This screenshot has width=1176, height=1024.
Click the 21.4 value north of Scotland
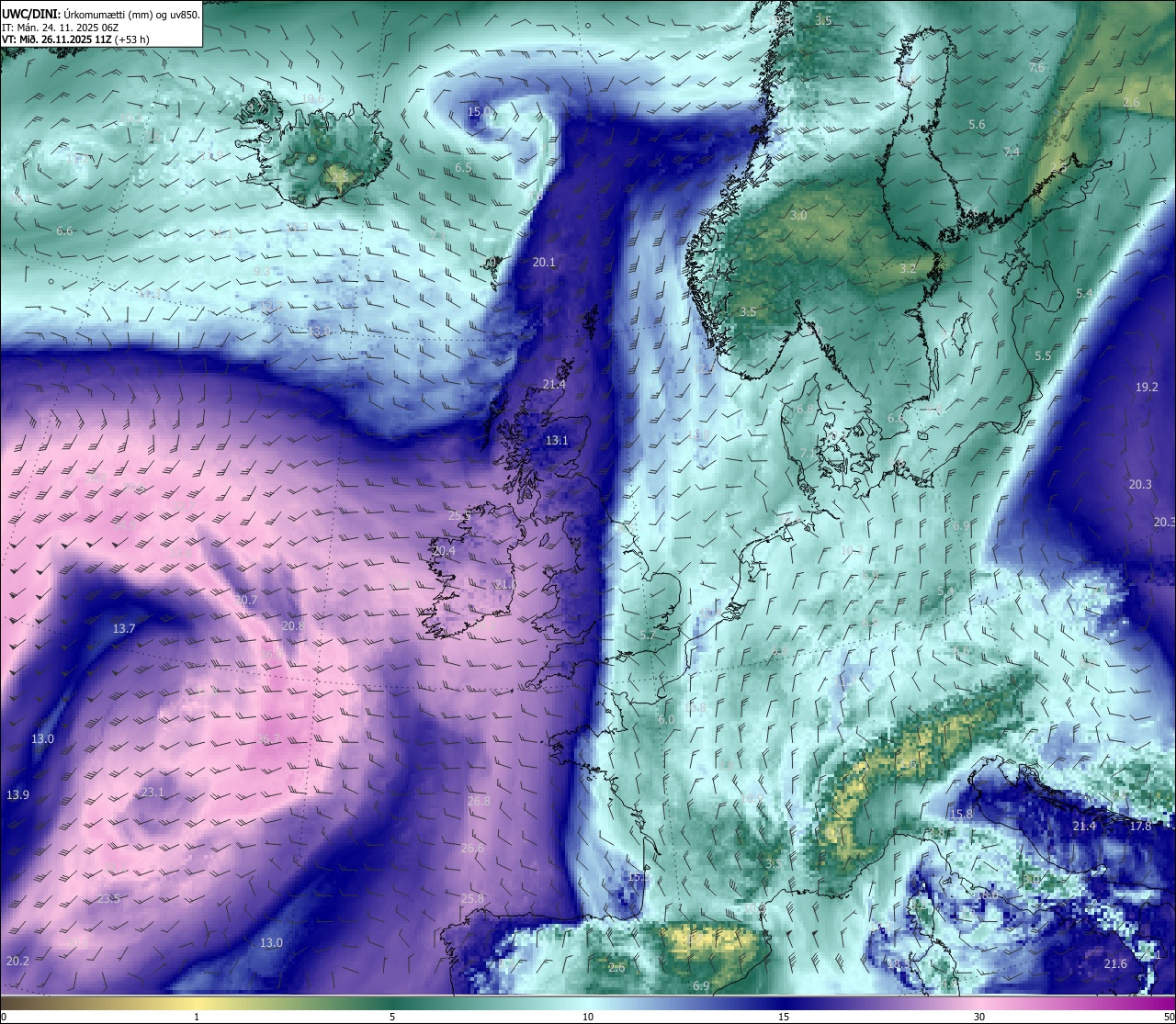pyautogui.click(x=554, y=385)
